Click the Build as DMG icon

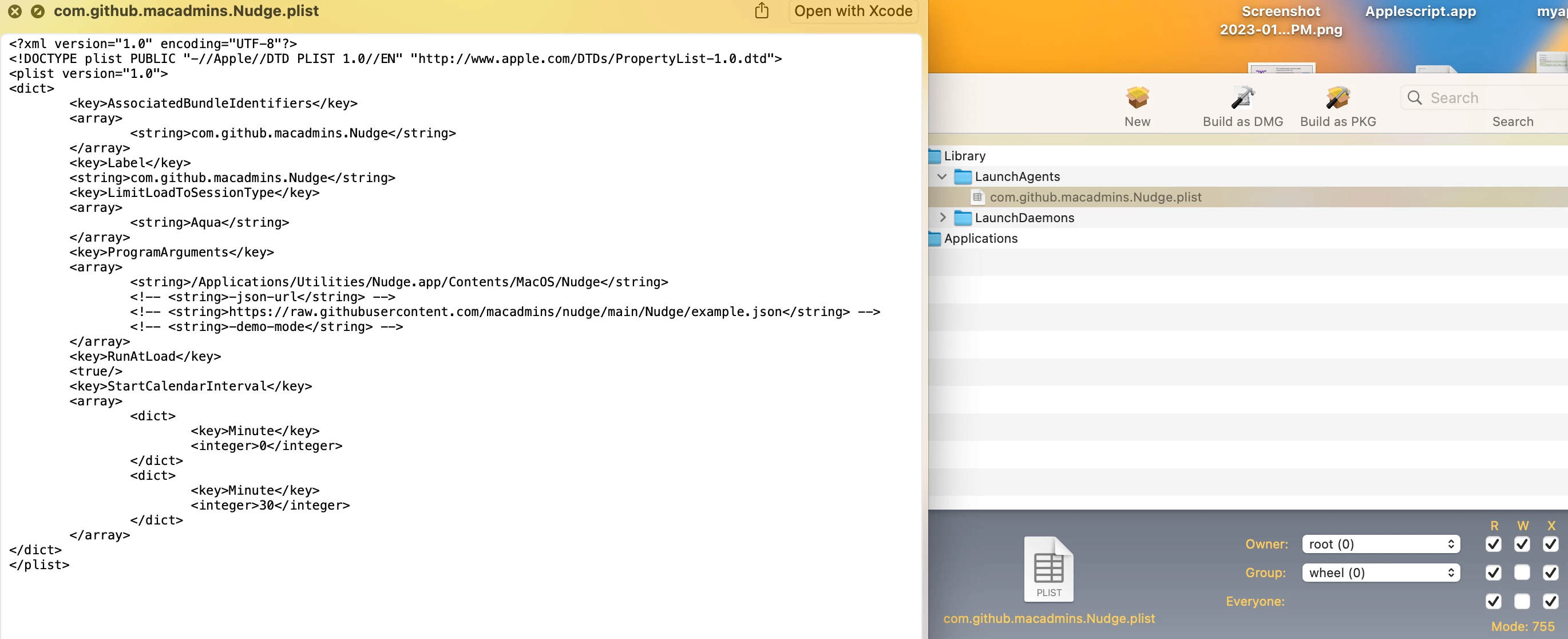tap(1242, 97)
